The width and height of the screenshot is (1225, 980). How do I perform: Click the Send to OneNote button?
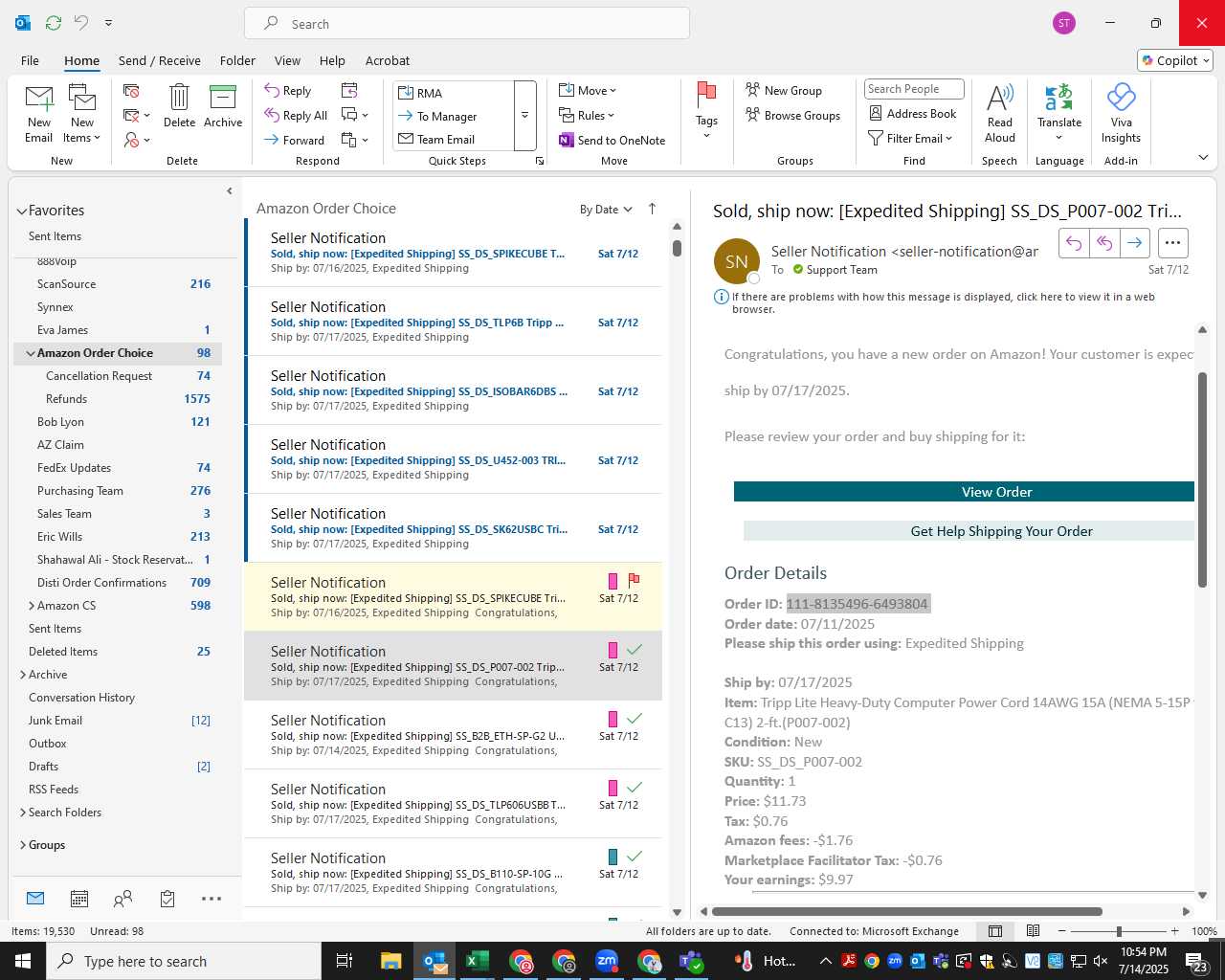click(x=612, y=141)
